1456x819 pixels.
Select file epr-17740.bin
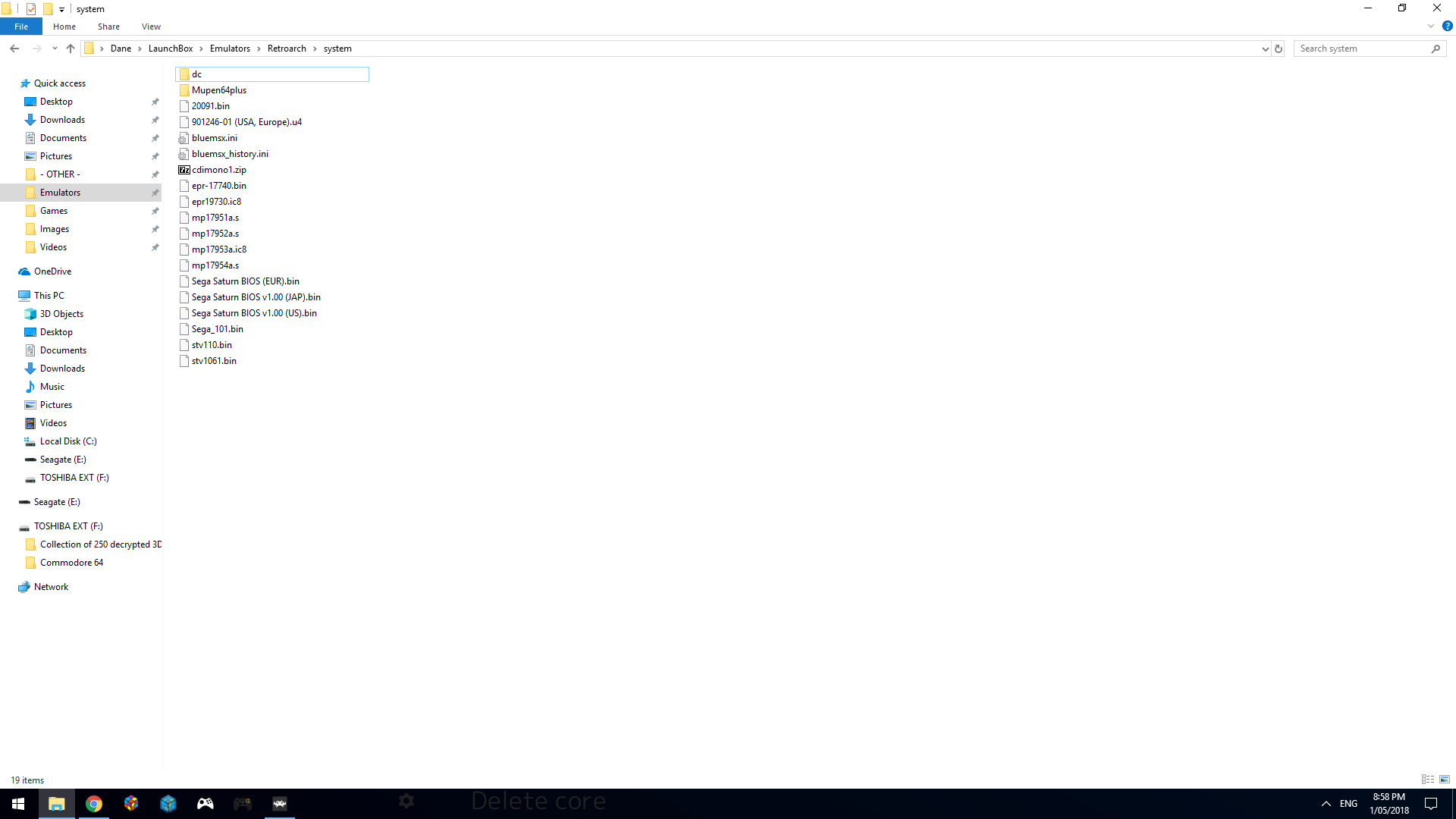(x=218, y=186)
